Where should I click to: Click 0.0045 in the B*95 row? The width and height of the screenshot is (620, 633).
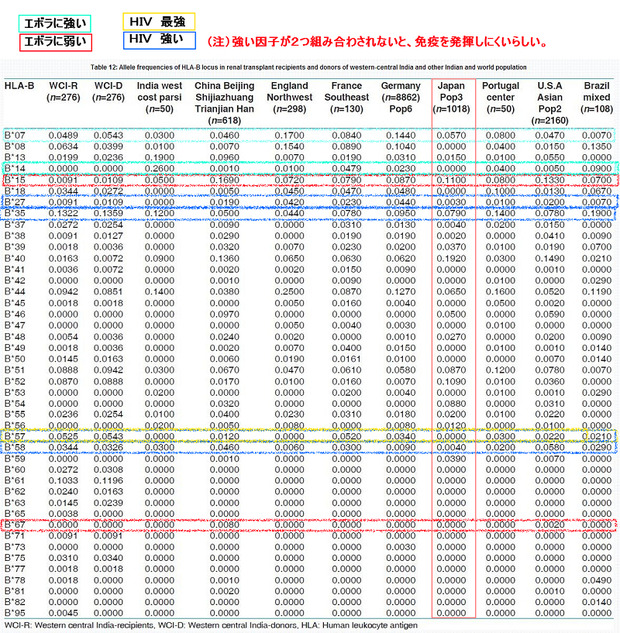click(x=63, y=613)
